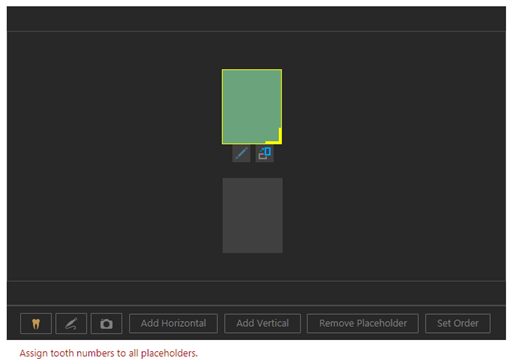This screenshot has width=513, height=362.
Task: Click the Add Horizontal button
Action: [173, 323]
